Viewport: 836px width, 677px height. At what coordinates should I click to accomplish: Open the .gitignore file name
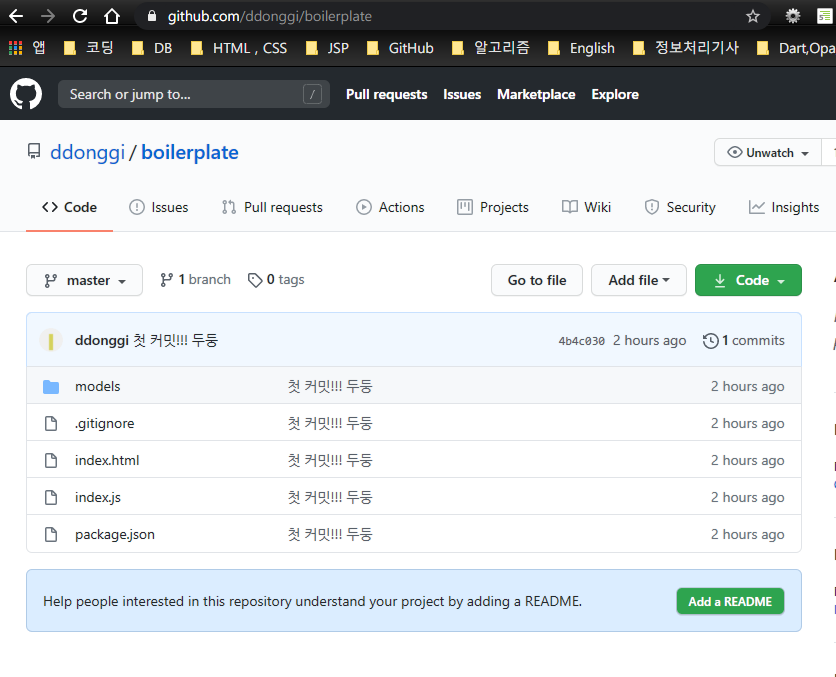pos(104,423)
